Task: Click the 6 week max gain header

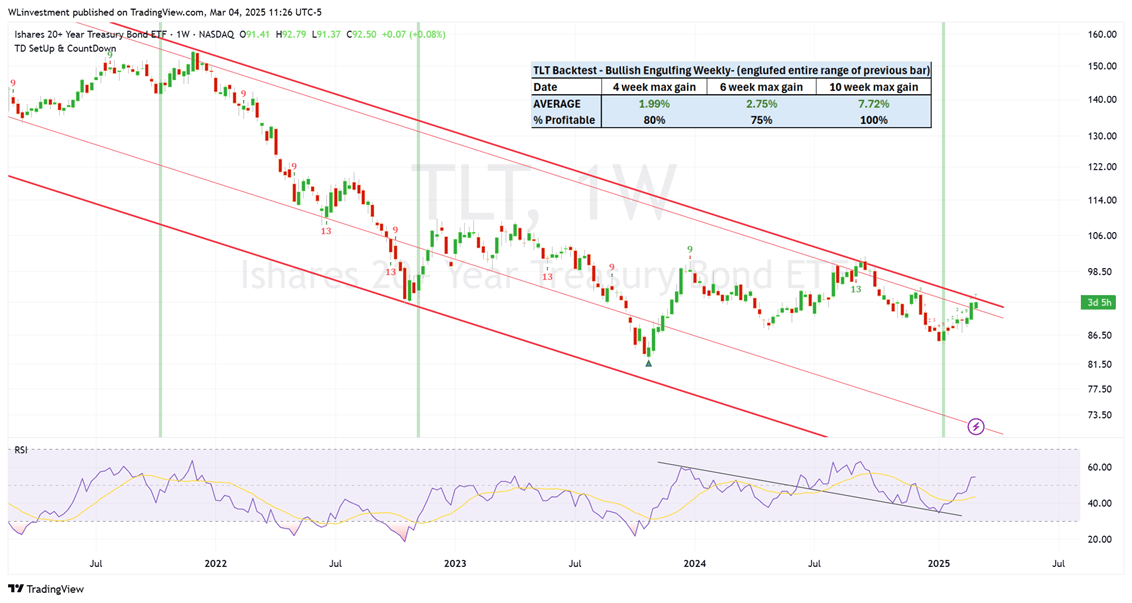Action: [762, 87]
